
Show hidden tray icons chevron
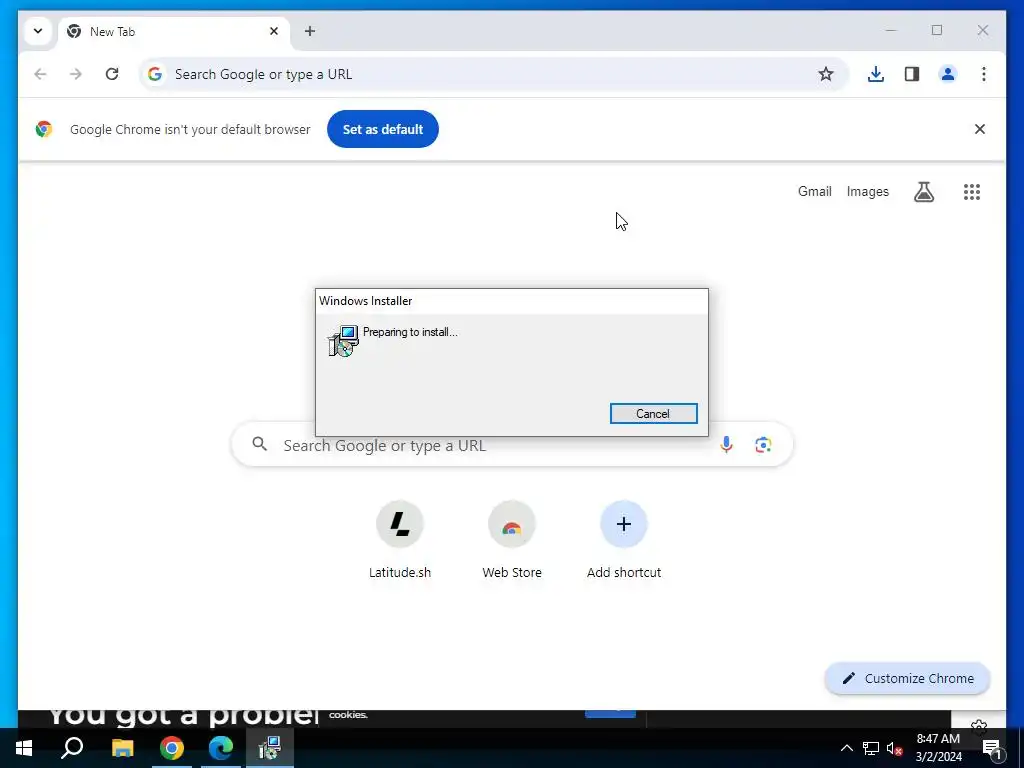coord(846,748)
